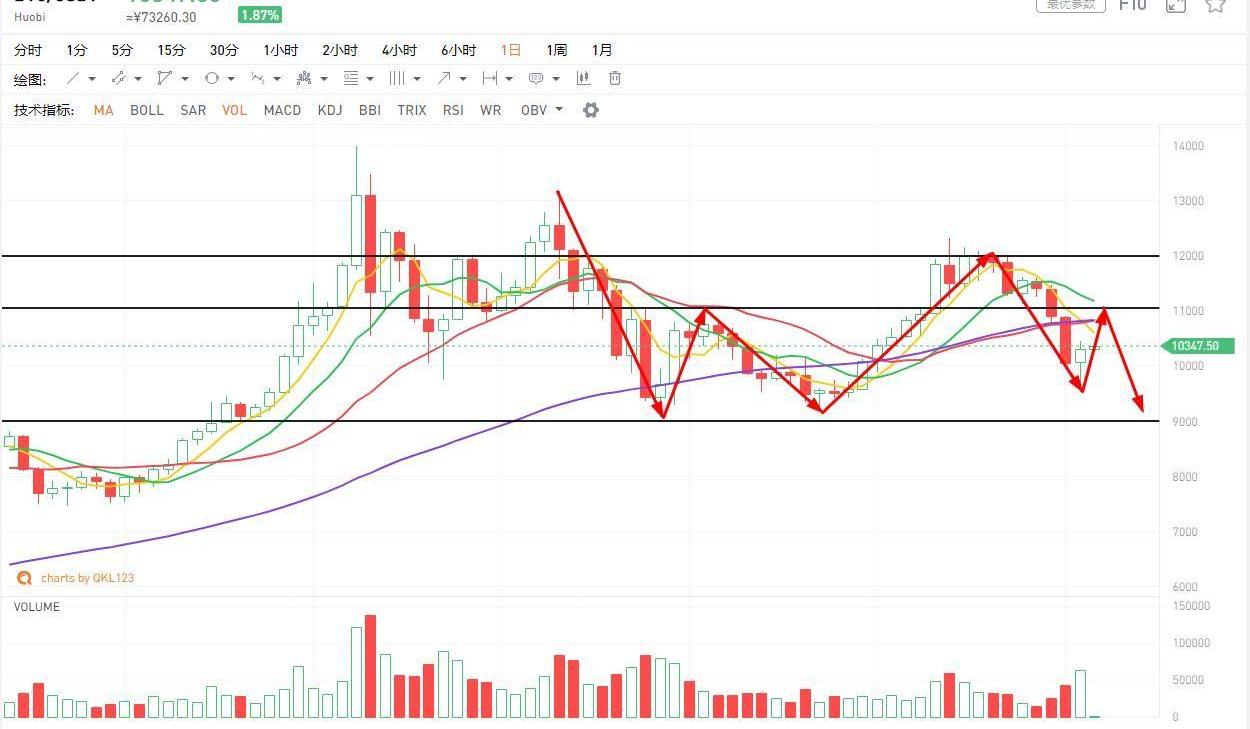Select the 1周 weekly timeframe
Viewport: 1250px width, 729px height.
point(556,50)
